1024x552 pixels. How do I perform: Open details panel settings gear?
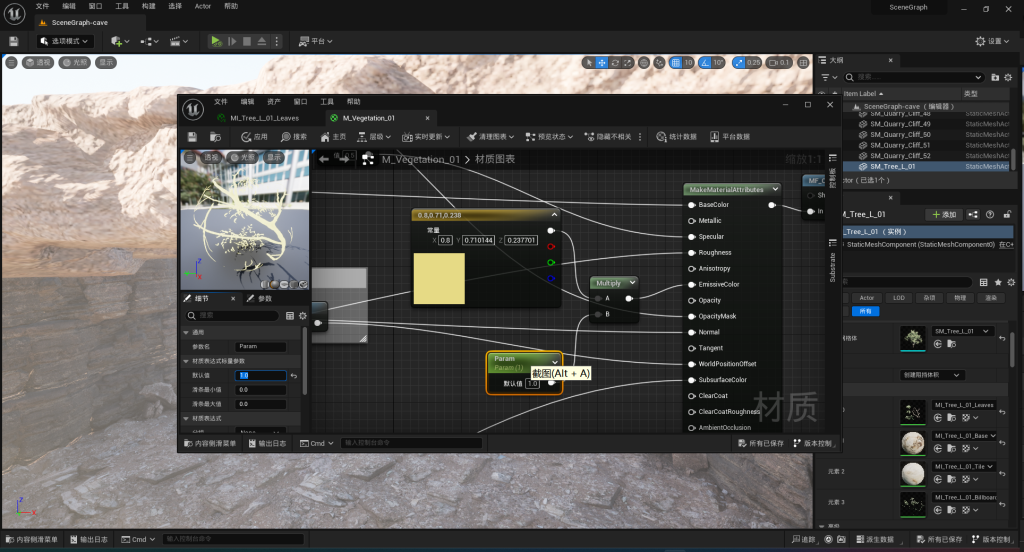coord(302,316)
